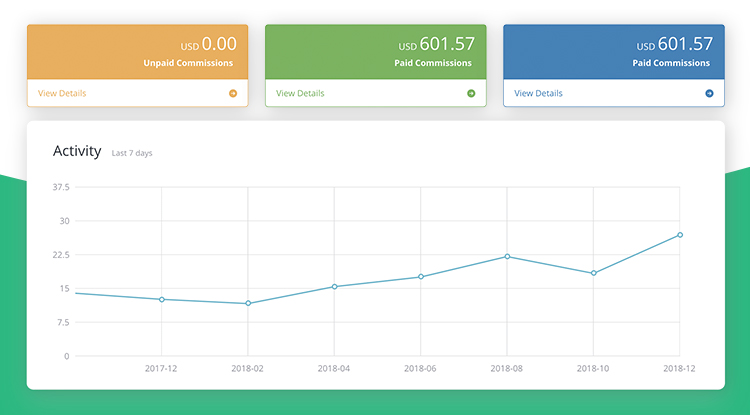
Task: Click the 2018-08 x-axis label
Action: [507, 369]
